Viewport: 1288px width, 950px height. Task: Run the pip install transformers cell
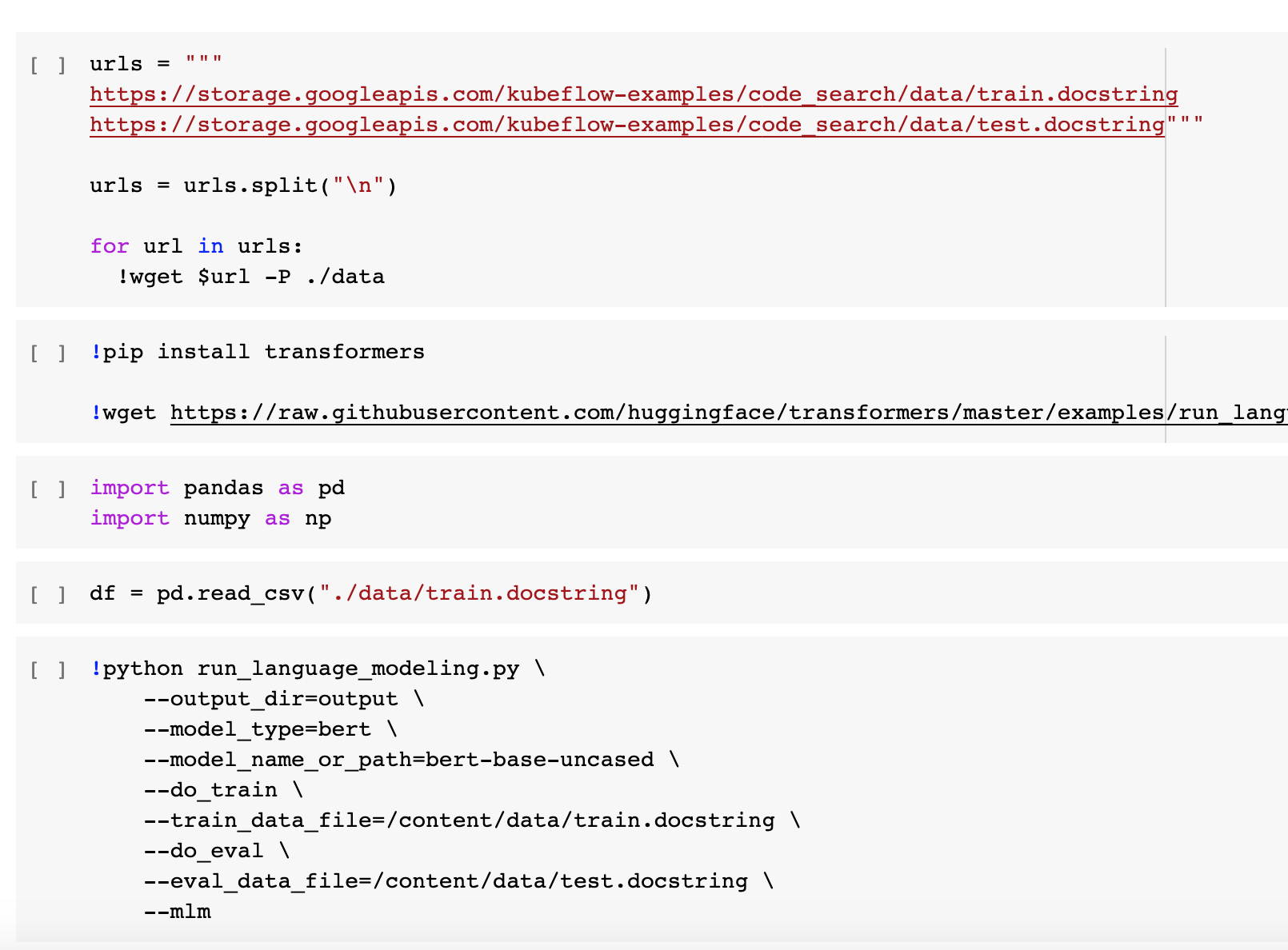tap(48, 353)
